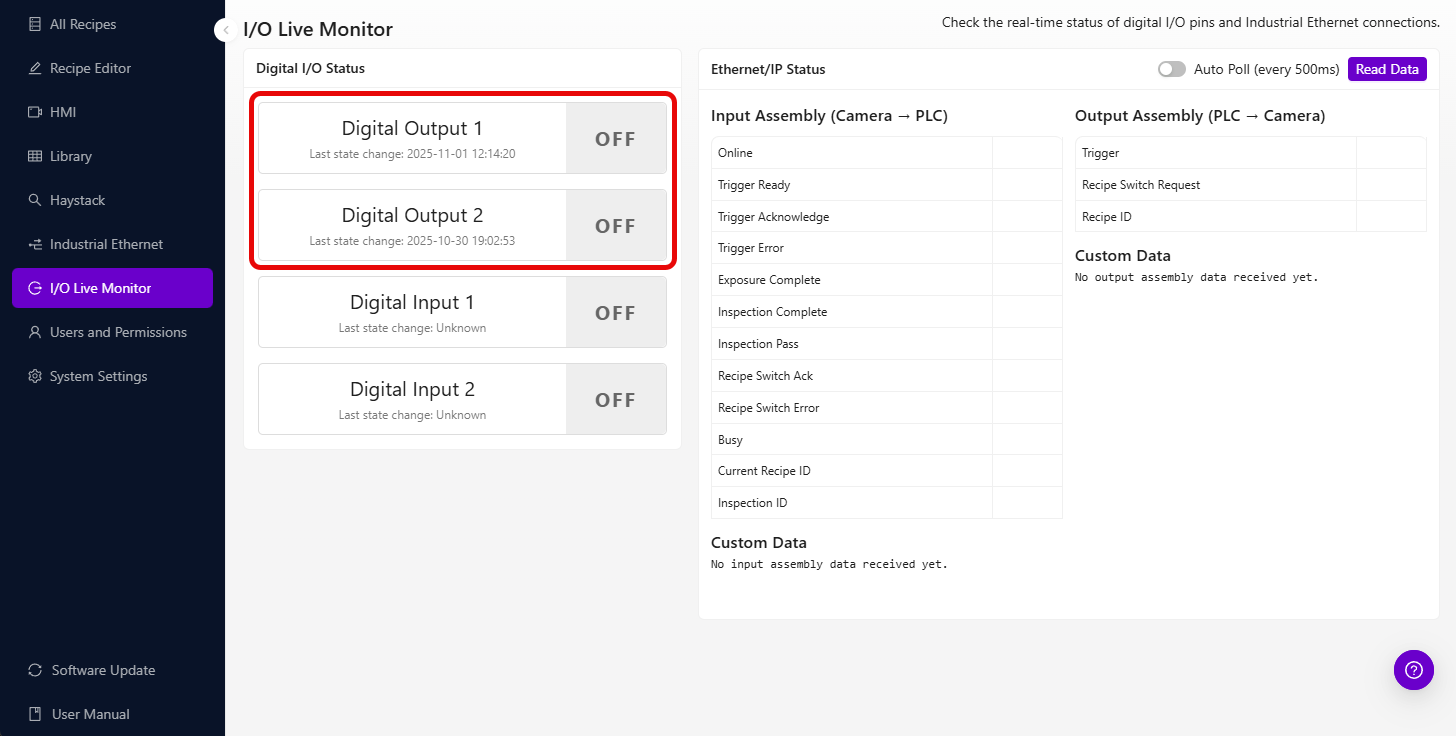The width and height of the screenshot is (1456, 736).
Task: Open the Library section
Action: pos(72,156)
